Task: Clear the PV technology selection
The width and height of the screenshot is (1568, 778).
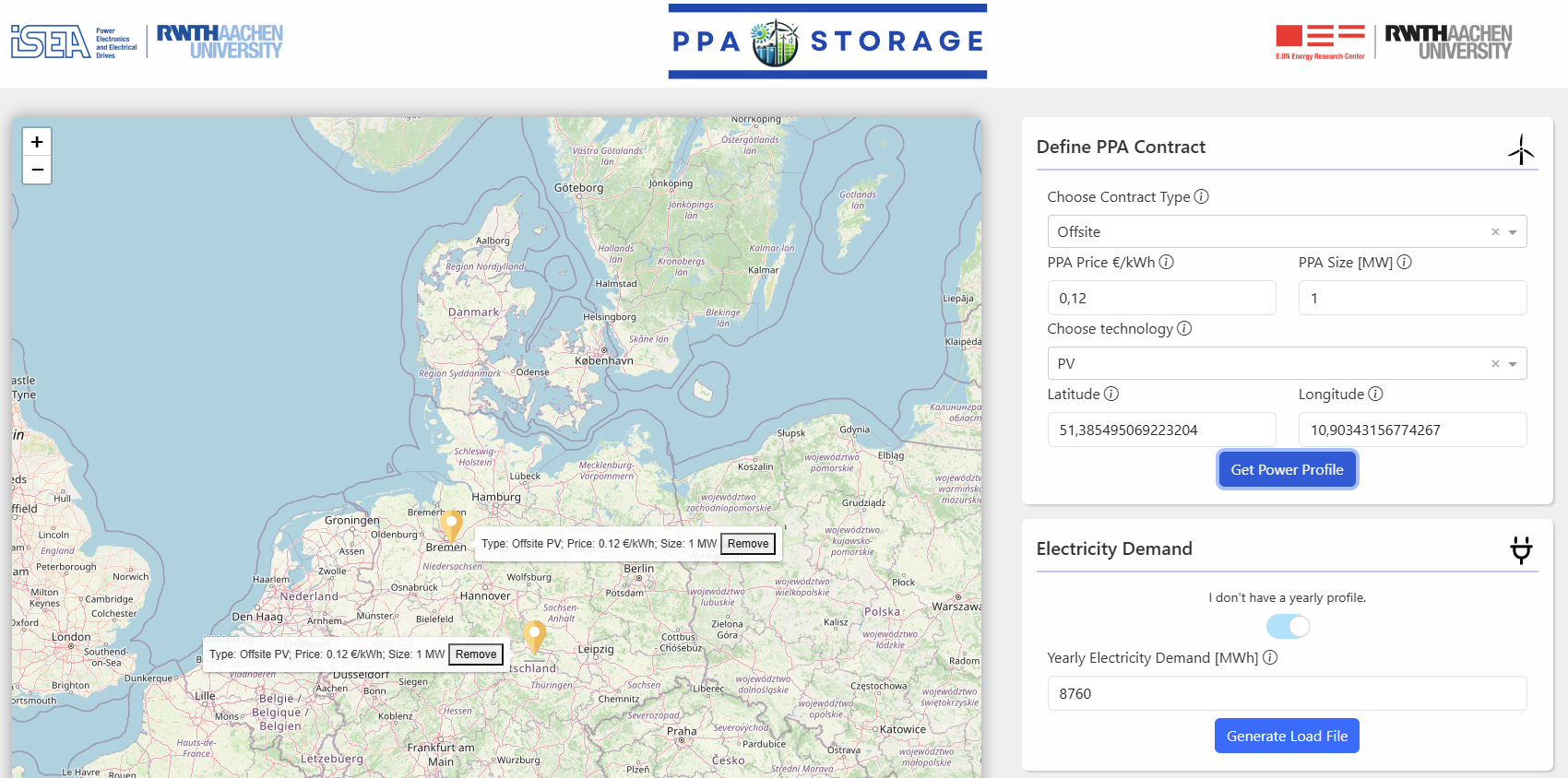Action: pos(1495,364)
